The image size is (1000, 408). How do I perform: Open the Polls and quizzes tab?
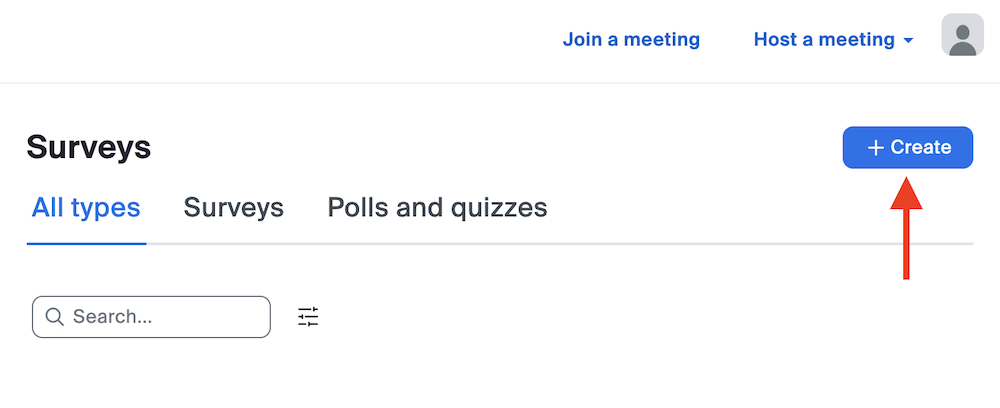click(x=437, y=208)
